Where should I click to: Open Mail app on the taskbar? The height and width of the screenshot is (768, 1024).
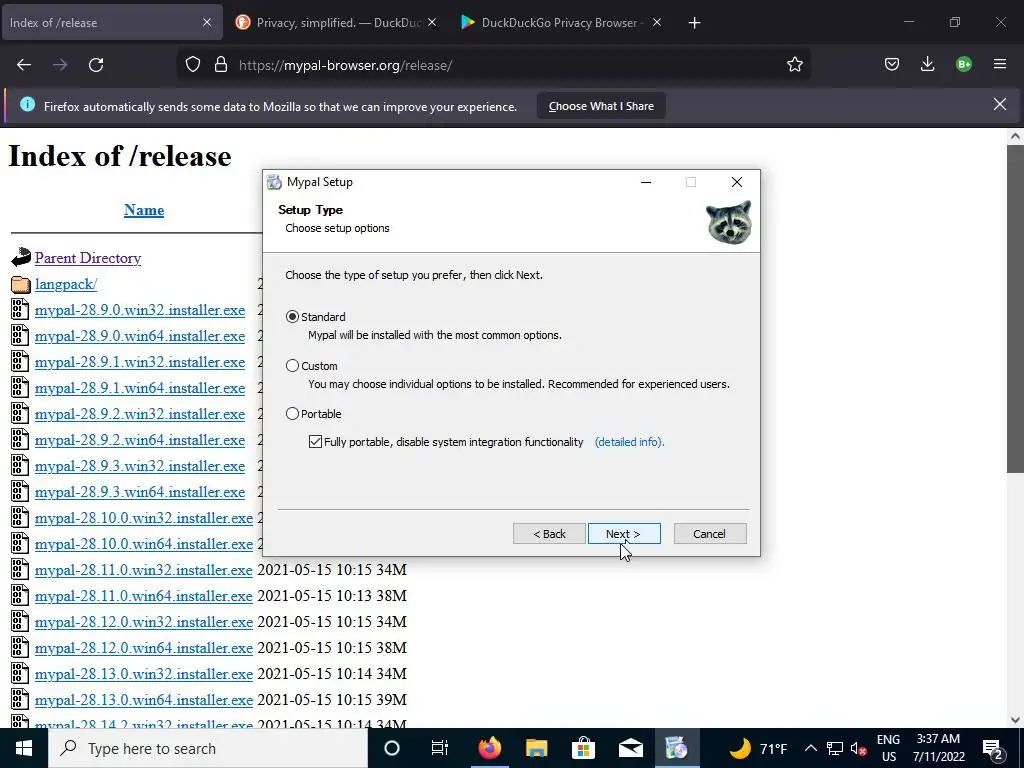tap(631, 748)
